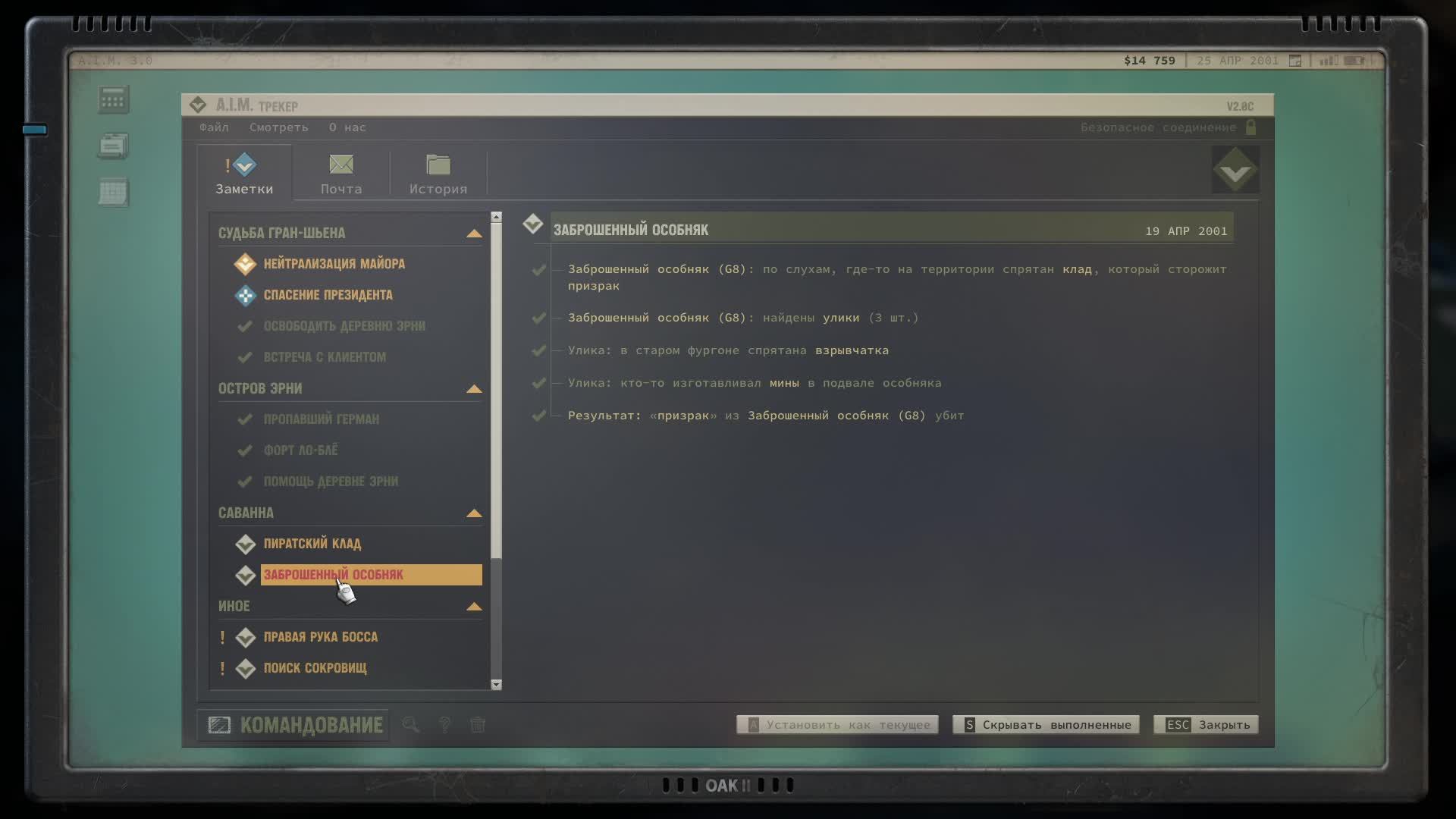Click the quest list scroll up arrow
This screenshot has width=1456, height=819.
pyautogui.click(x=496, y=217)
